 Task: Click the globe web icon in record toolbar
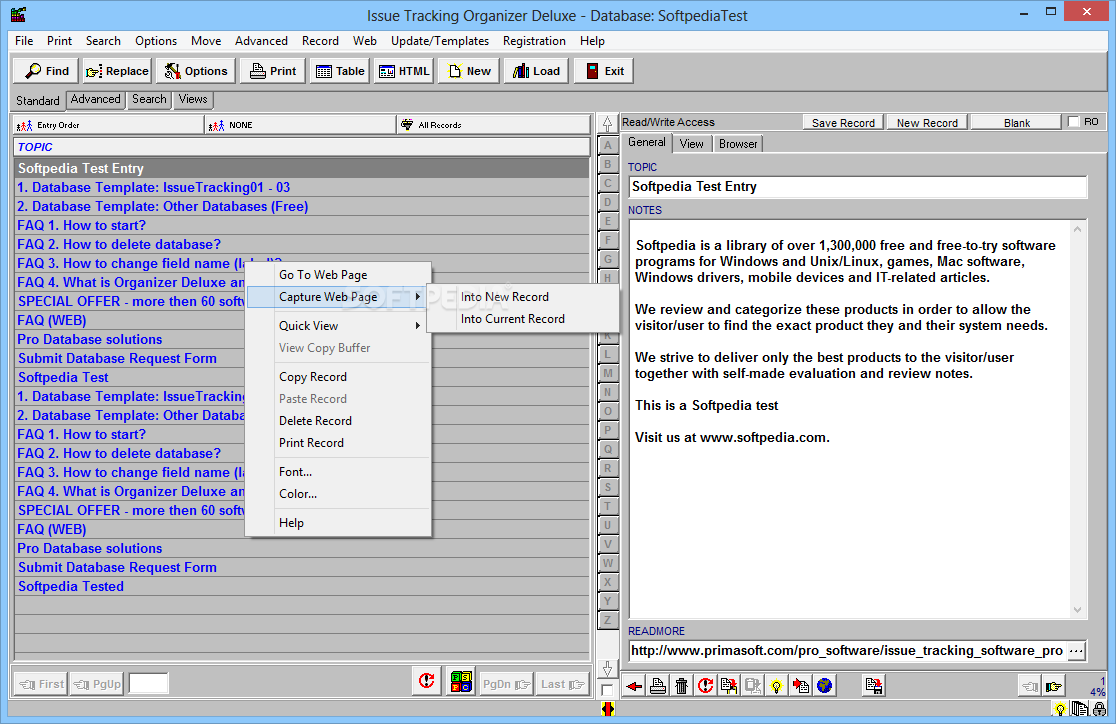[x=824, y=686]
